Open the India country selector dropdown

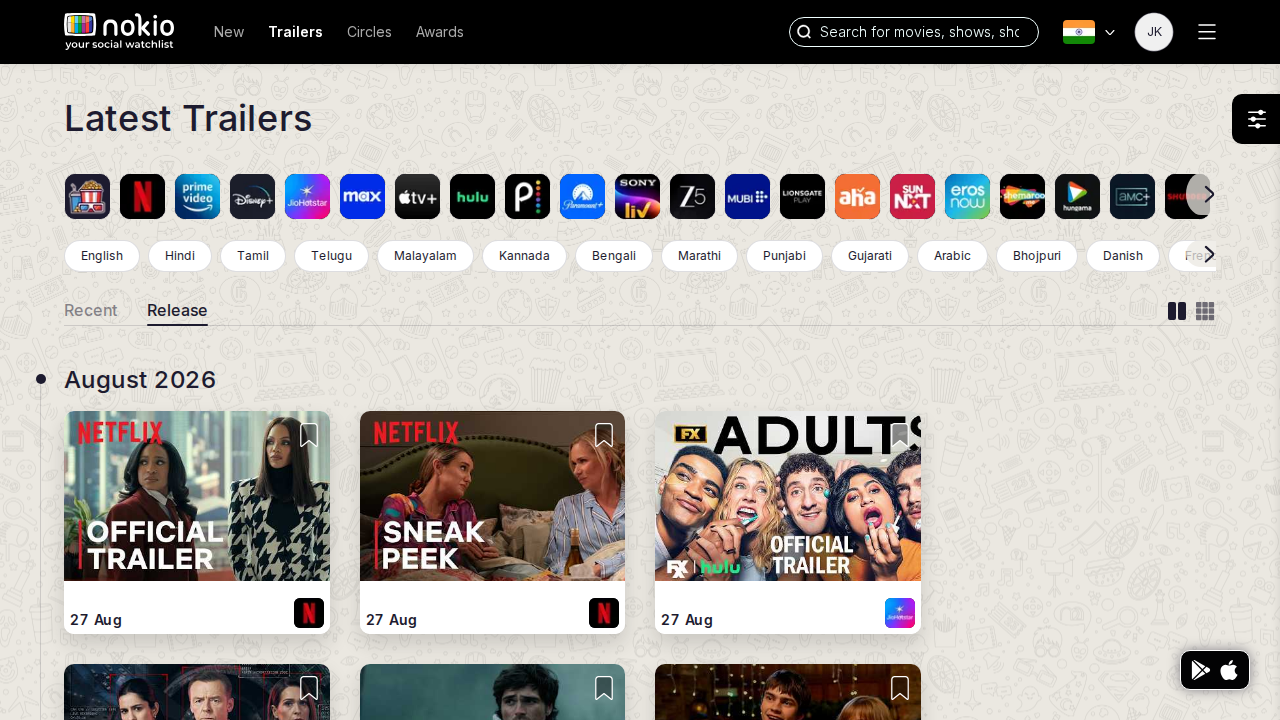pyautogui.click(x=1089, y=32)
